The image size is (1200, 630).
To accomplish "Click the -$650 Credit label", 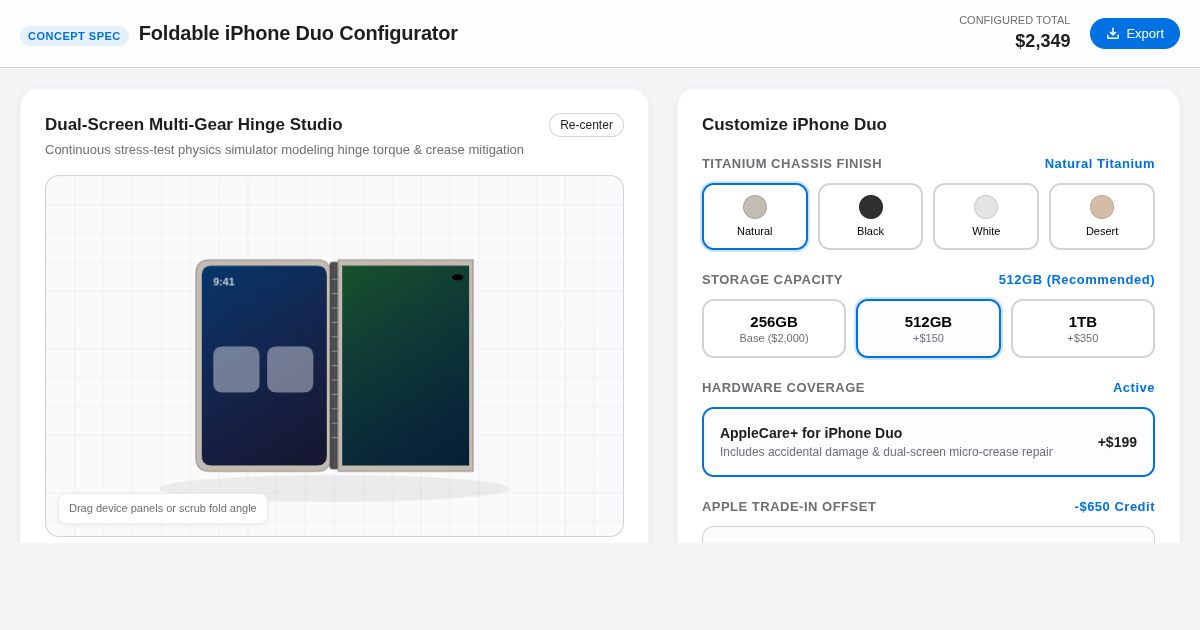I will pos(1114,507).
